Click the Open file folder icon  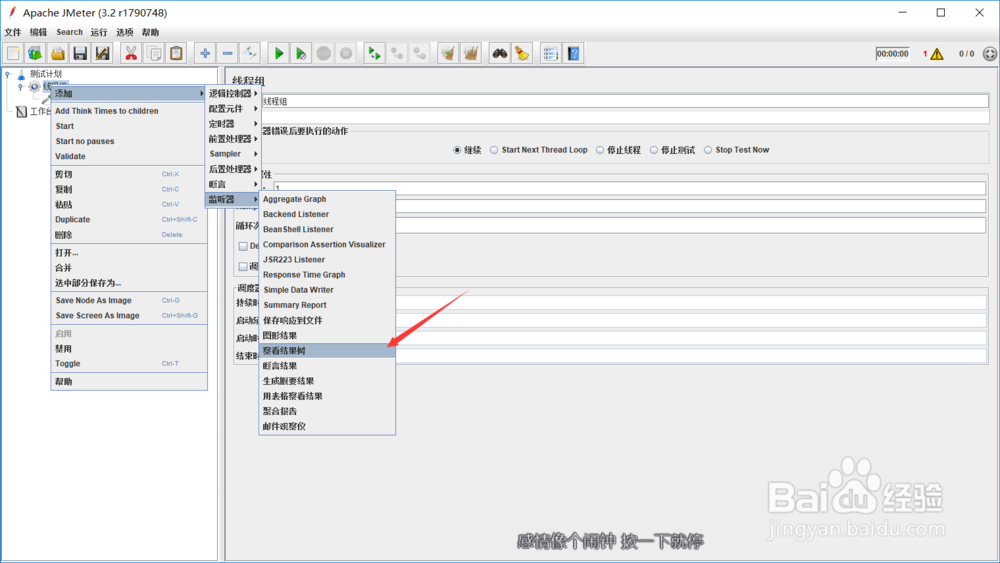click(57, 54)
